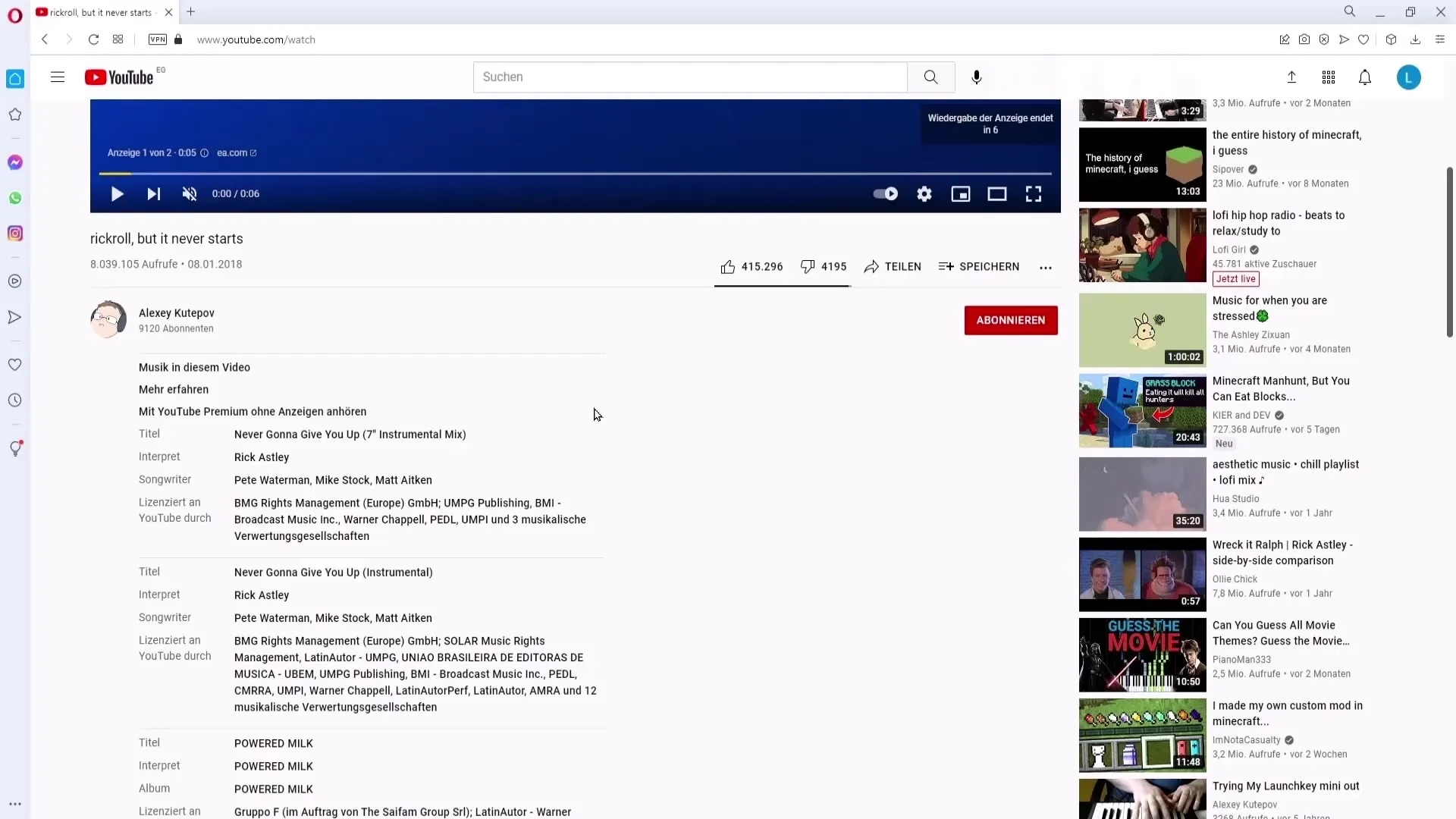Click the ABONNIEREN subscribe button
1456x819 pixels.
[x=1011, y=320]
